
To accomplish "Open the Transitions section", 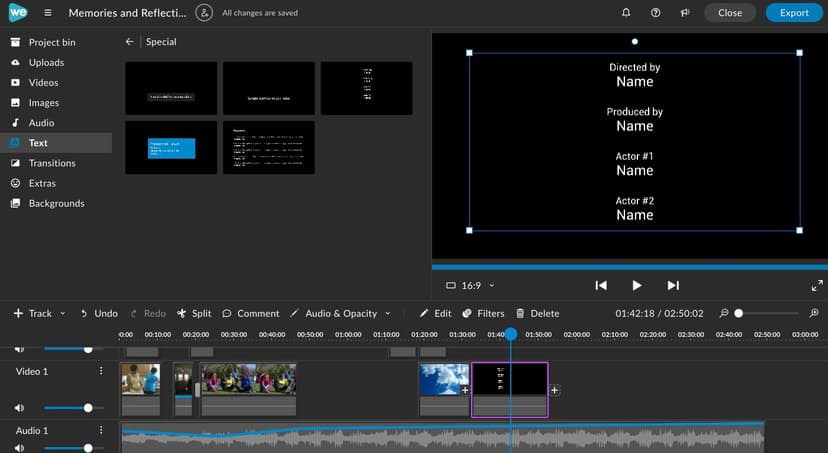I will coord(56,163).
